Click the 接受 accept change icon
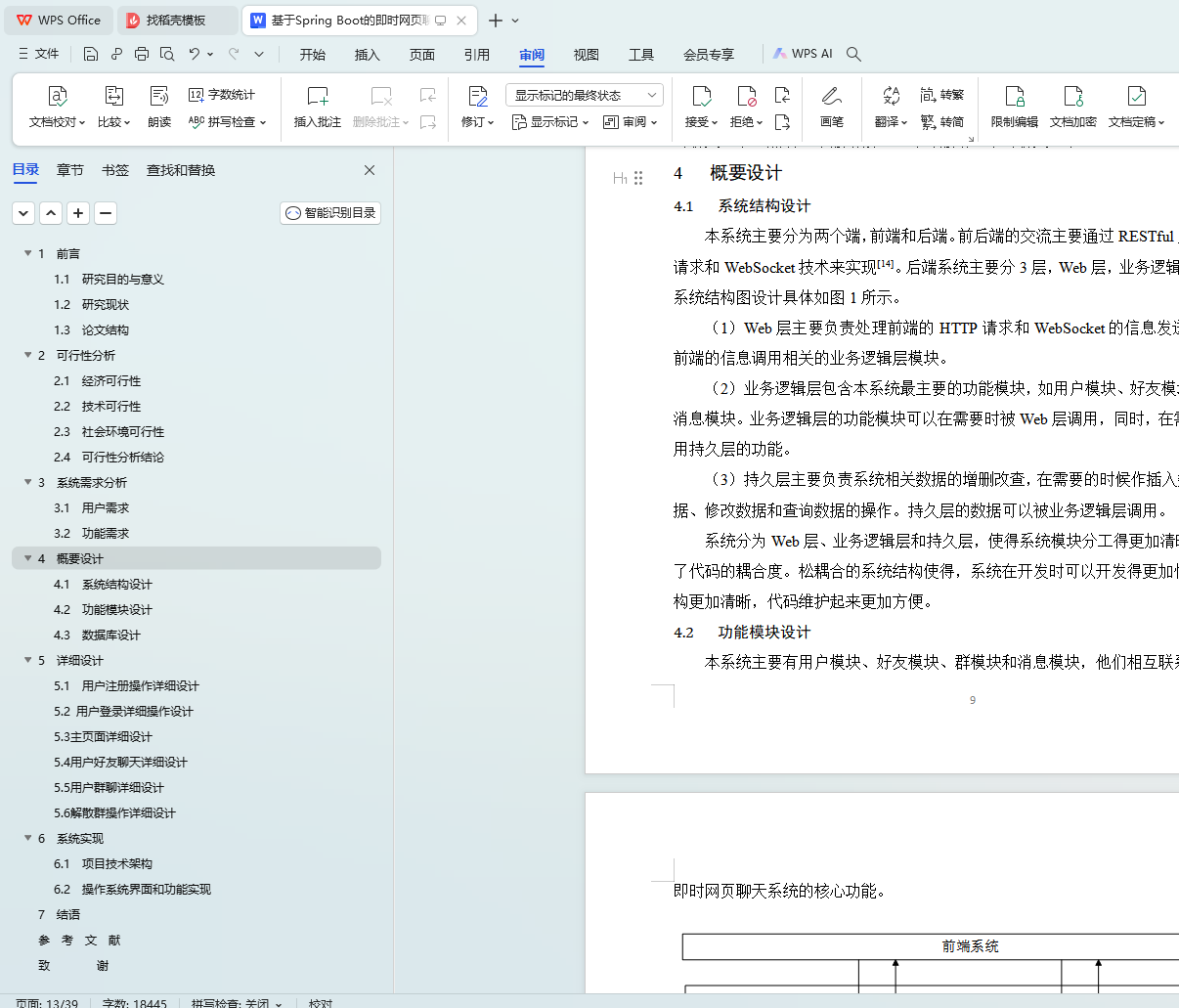1179x1008 pixels. [702, 96]
